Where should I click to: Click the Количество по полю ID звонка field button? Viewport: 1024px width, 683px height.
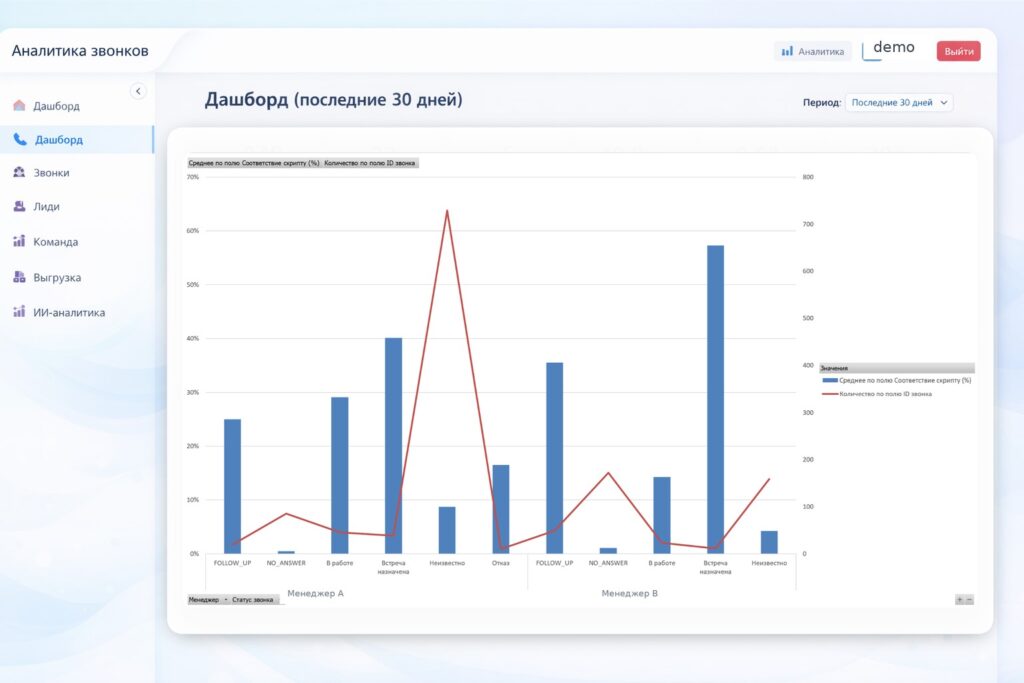[370, 162]
